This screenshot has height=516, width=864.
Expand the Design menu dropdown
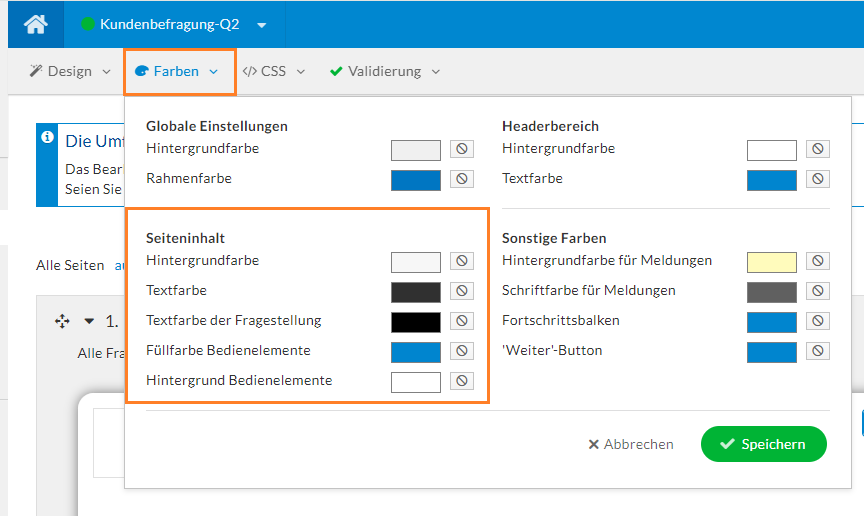(70, 72)
